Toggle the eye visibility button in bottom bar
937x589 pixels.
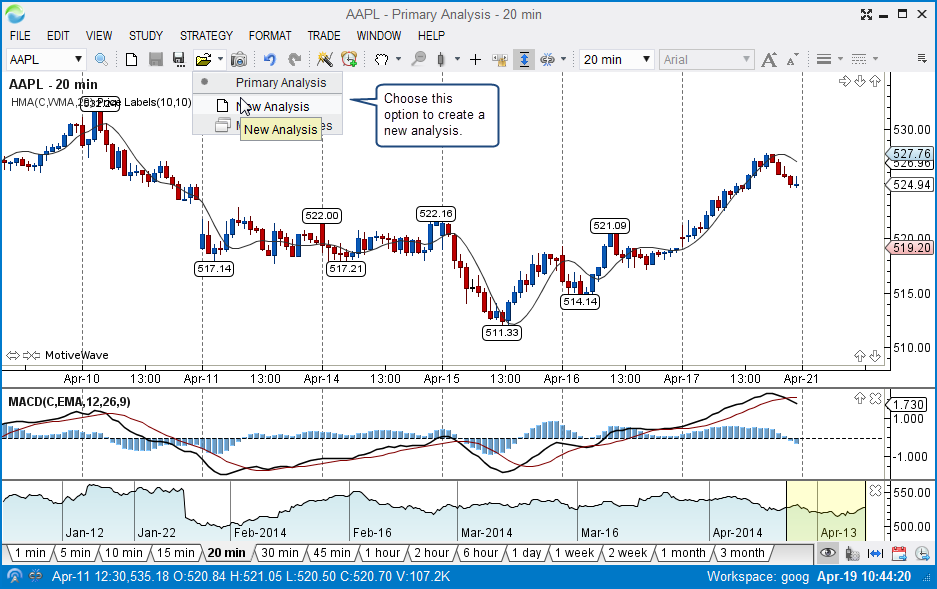point(828,553)
